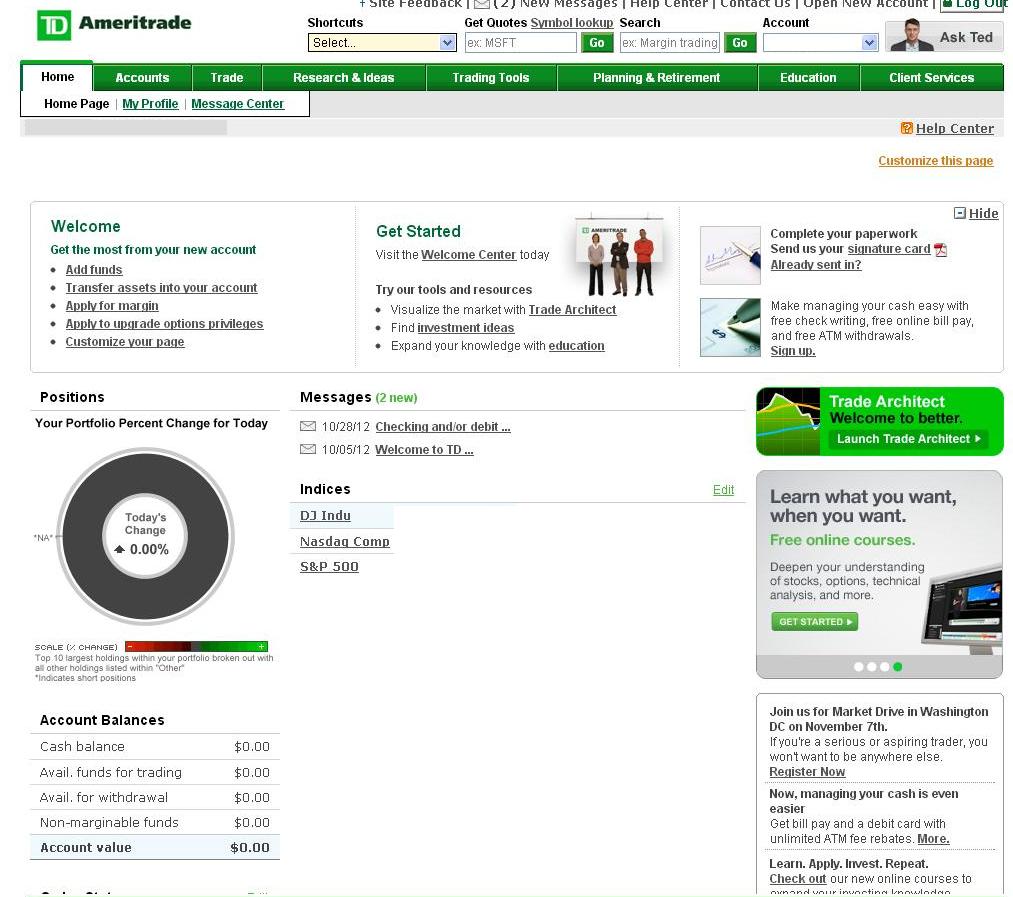Open Welcome to TD message link

[424, 449]
